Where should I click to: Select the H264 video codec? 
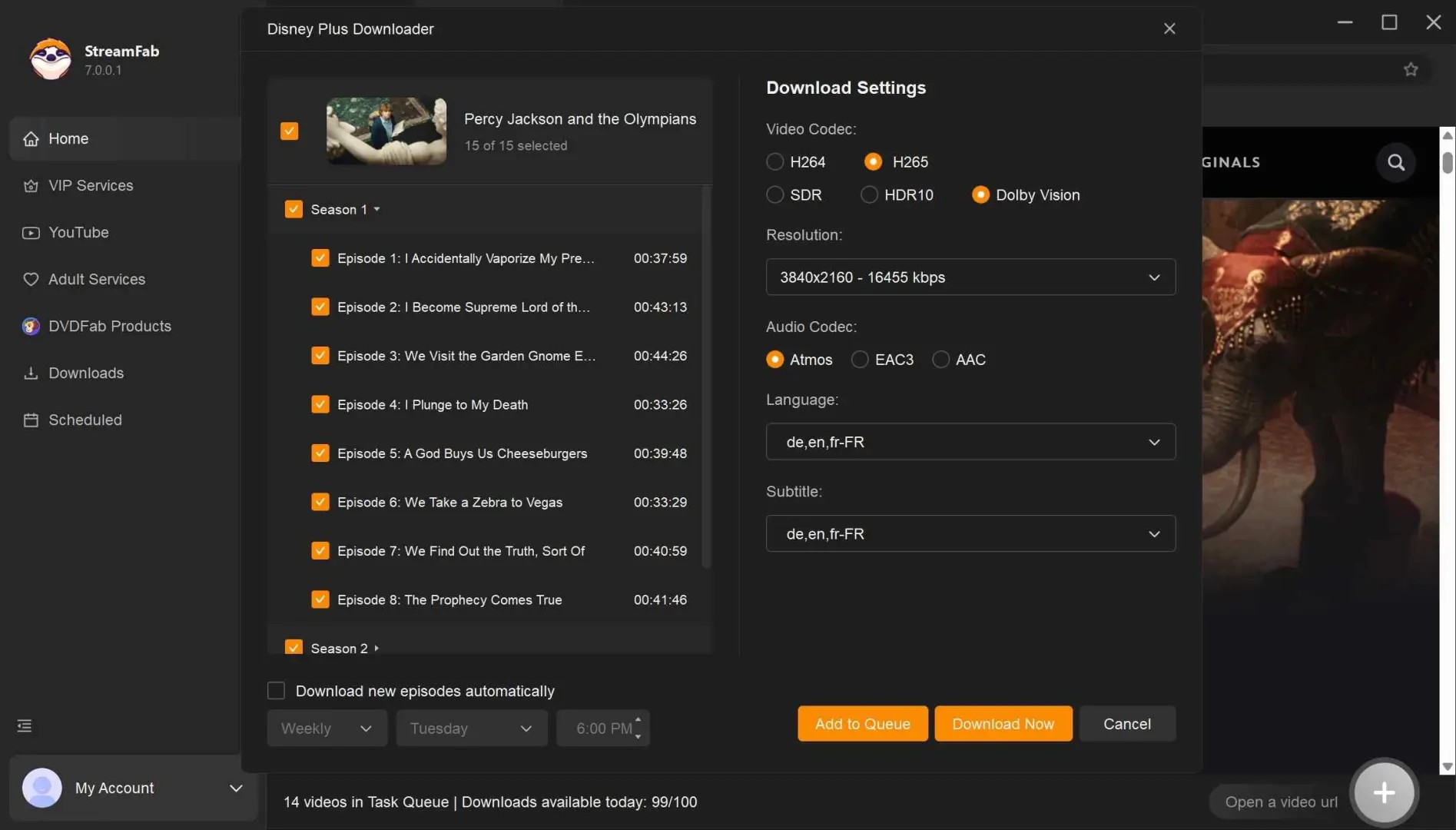pyautogui.click(x=774, y=161)
